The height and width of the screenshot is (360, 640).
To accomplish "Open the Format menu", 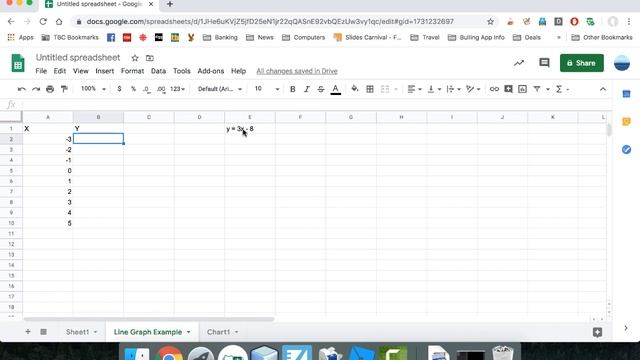I will pos(132,71).
